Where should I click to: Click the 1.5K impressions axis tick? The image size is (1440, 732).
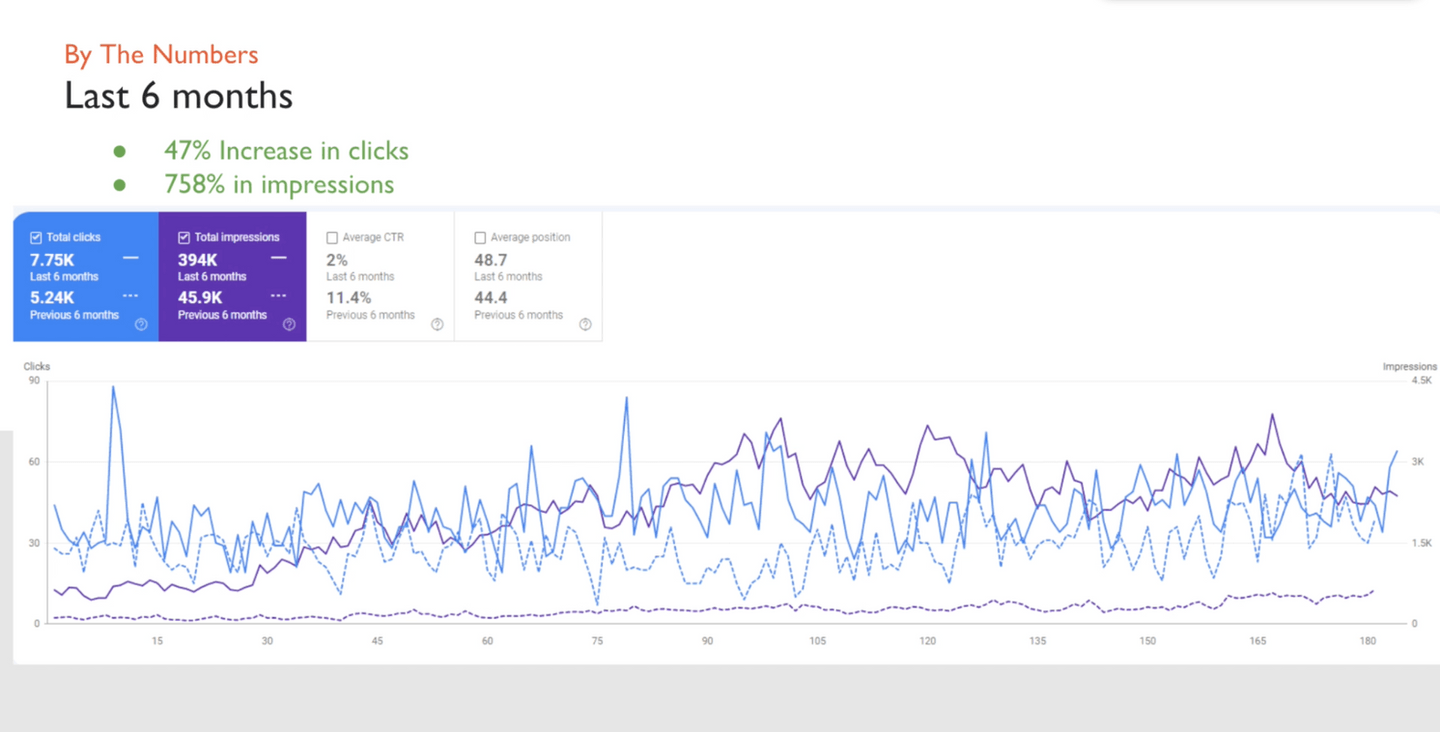1421,543
